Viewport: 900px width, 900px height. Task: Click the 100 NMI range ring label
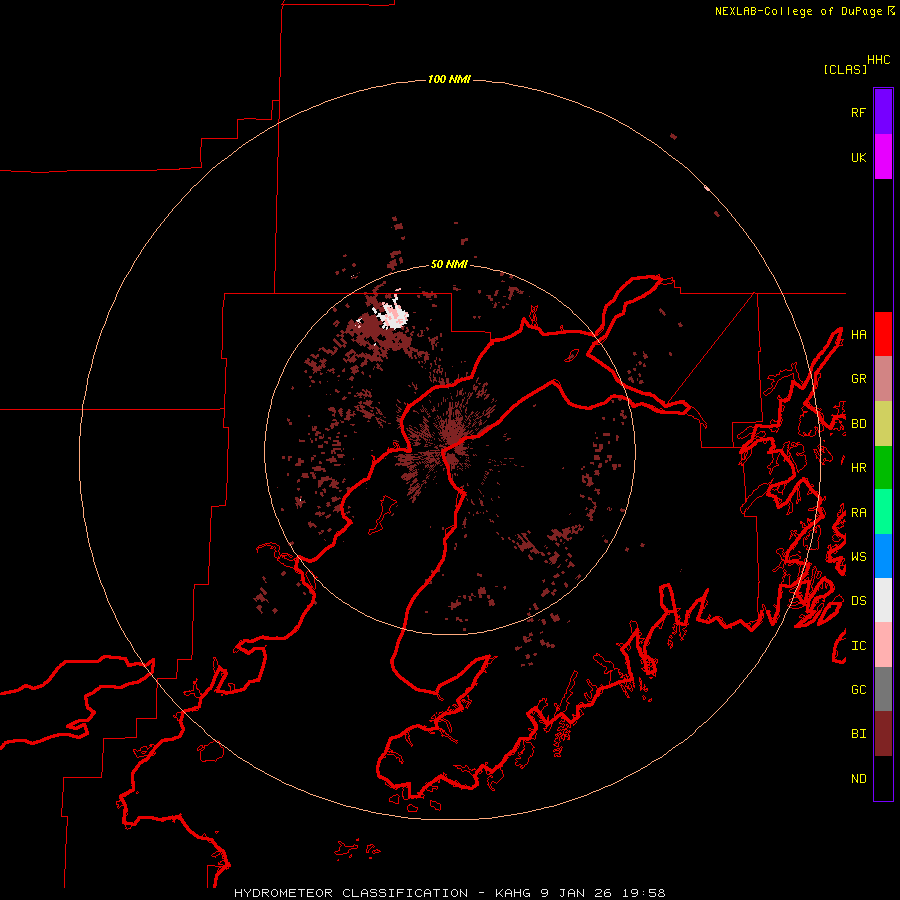tap(449, 79)
